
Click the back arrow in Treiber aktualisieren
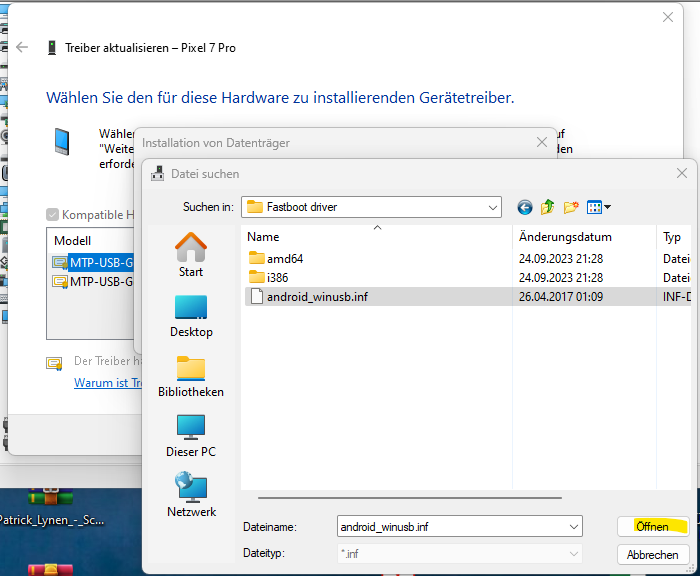pos(23,47)
